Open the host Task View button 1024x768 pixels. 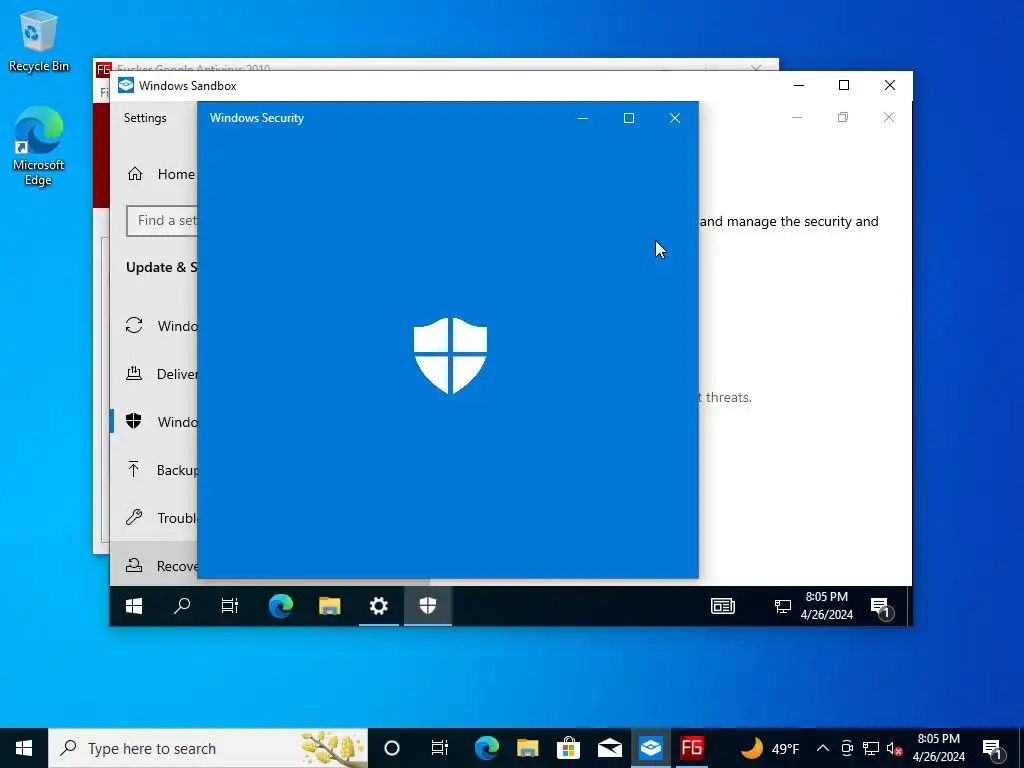[440, 748]
